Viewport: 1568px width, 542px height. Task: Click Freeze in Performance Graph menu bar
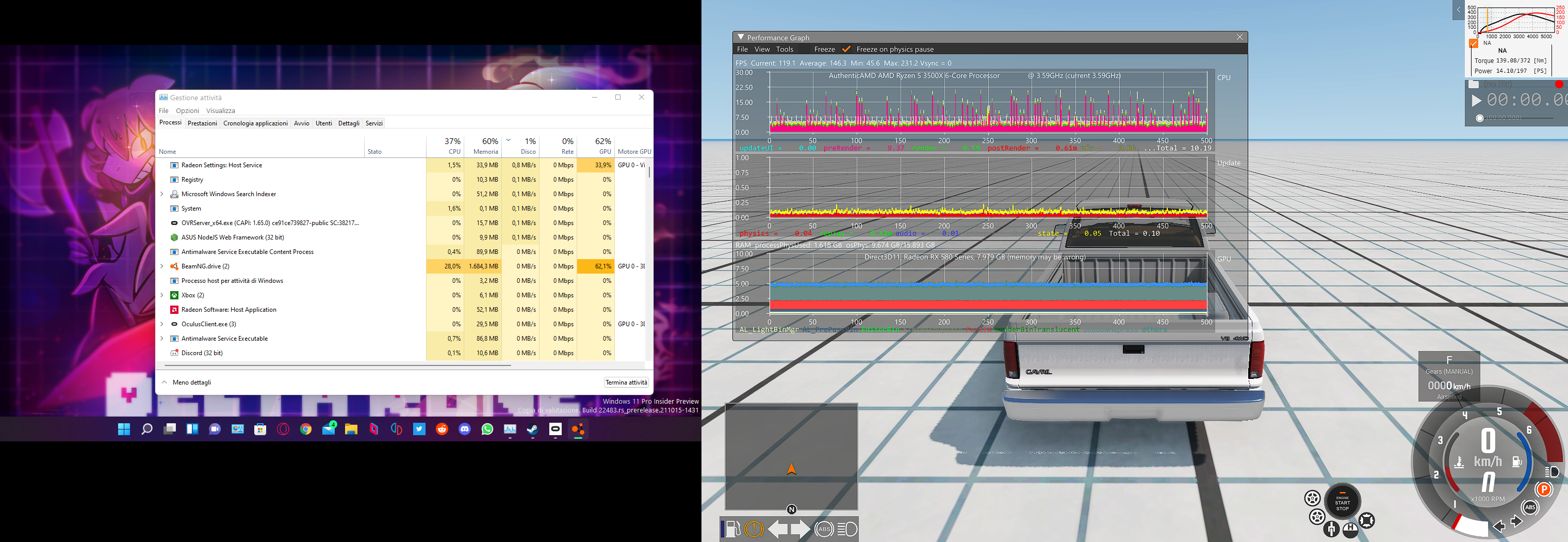(x=824, y=50)
